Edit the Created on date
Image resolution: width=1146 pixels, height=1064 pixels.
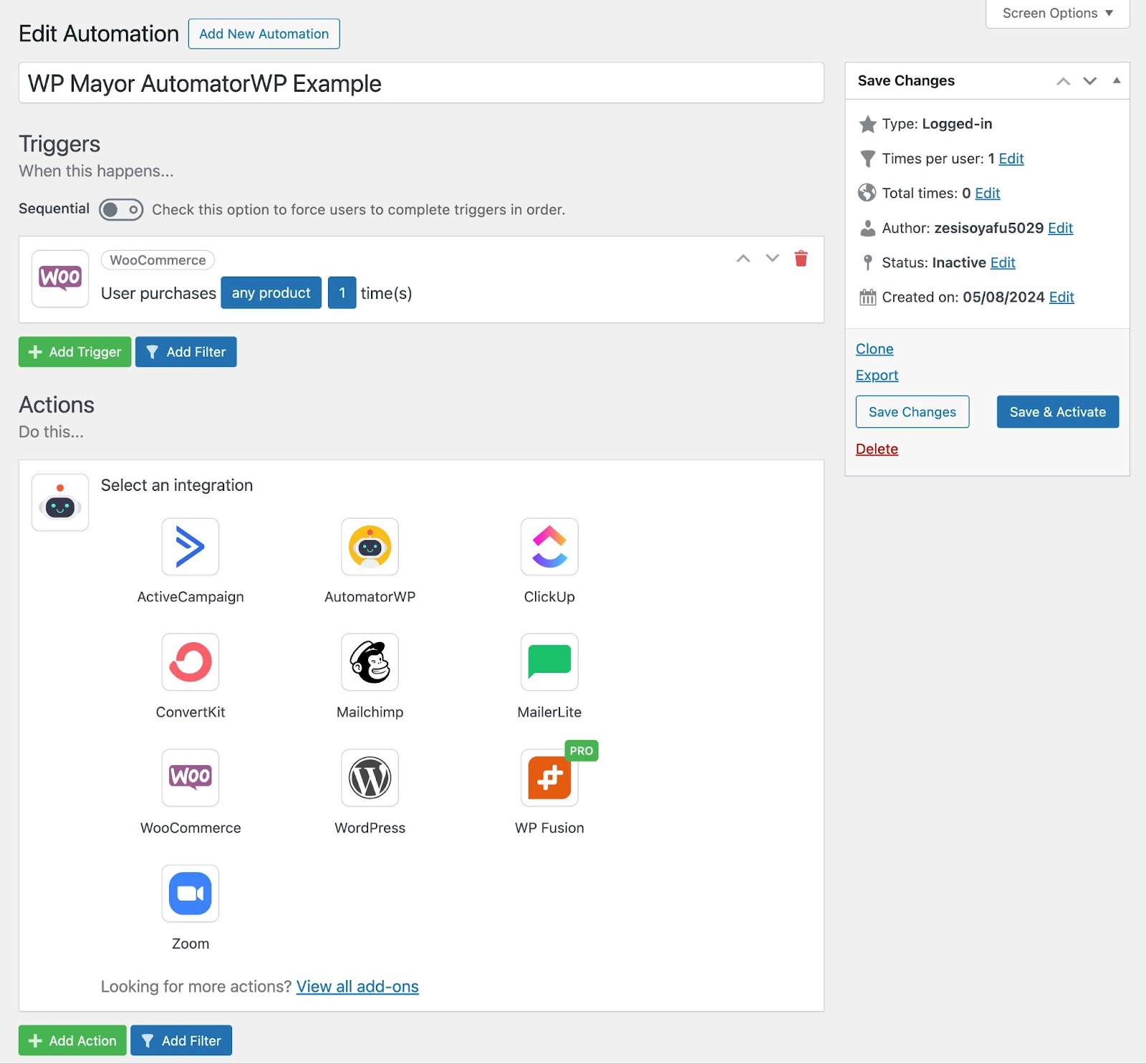coord(1061,297)
